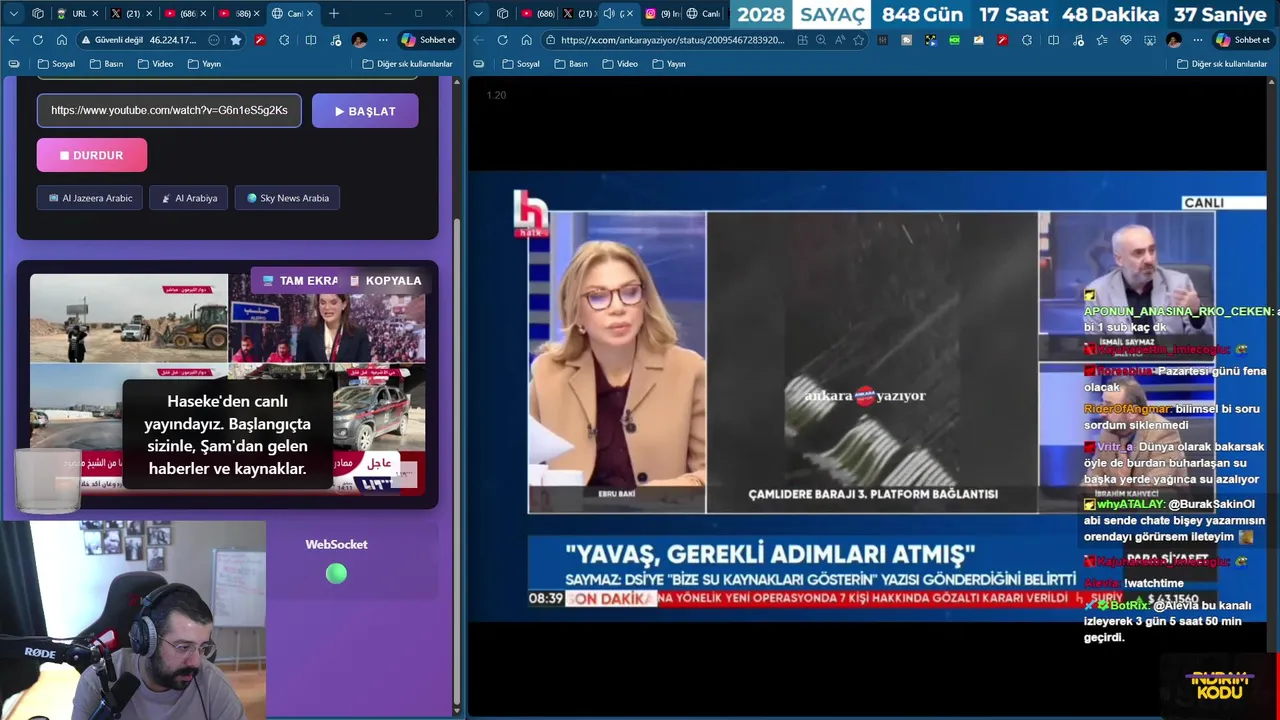Start read aloud from the x.com address bar

coord(840,40)
